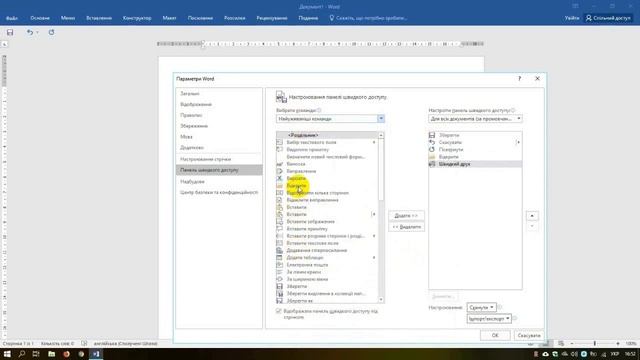
Task: Select Визначити новий числовий формат command
Action: click(x=326, y=157)
